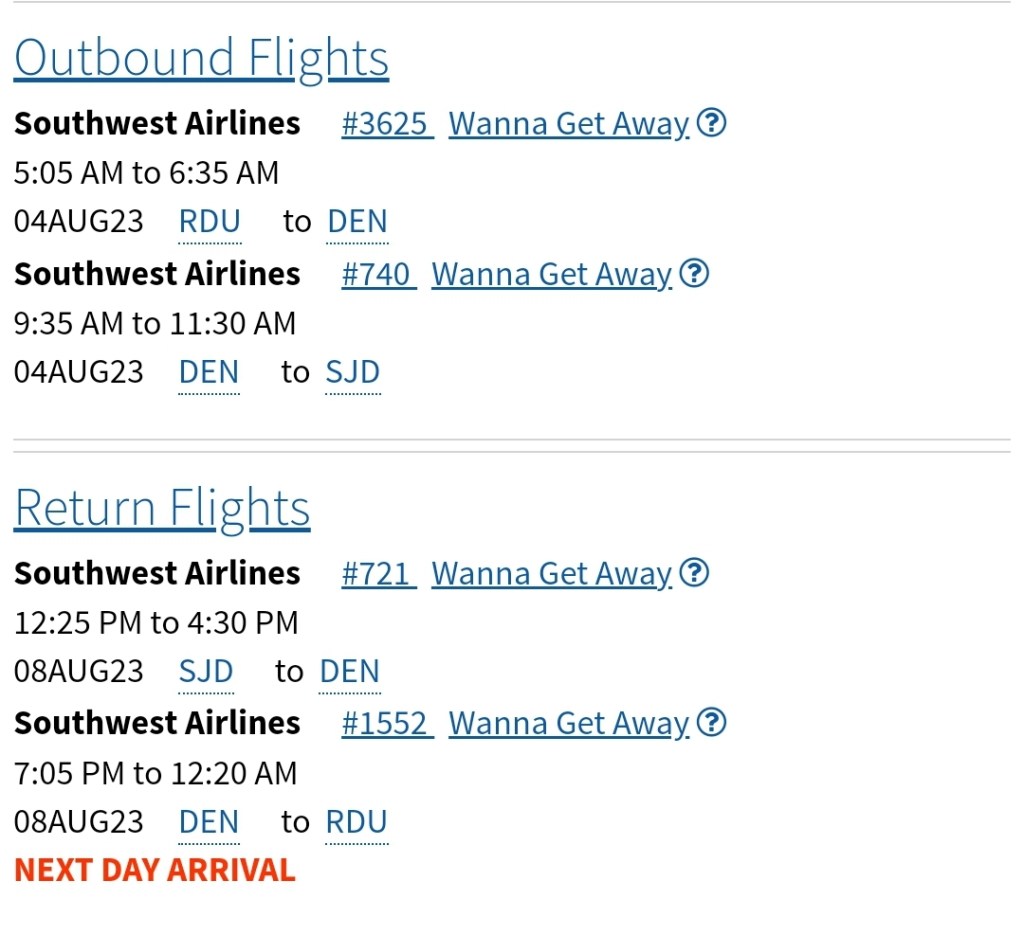This screenshot has width=1024, height=935.
Task: Open flight number #721 link
Action: pyautogui.click(x=378, y=574)
